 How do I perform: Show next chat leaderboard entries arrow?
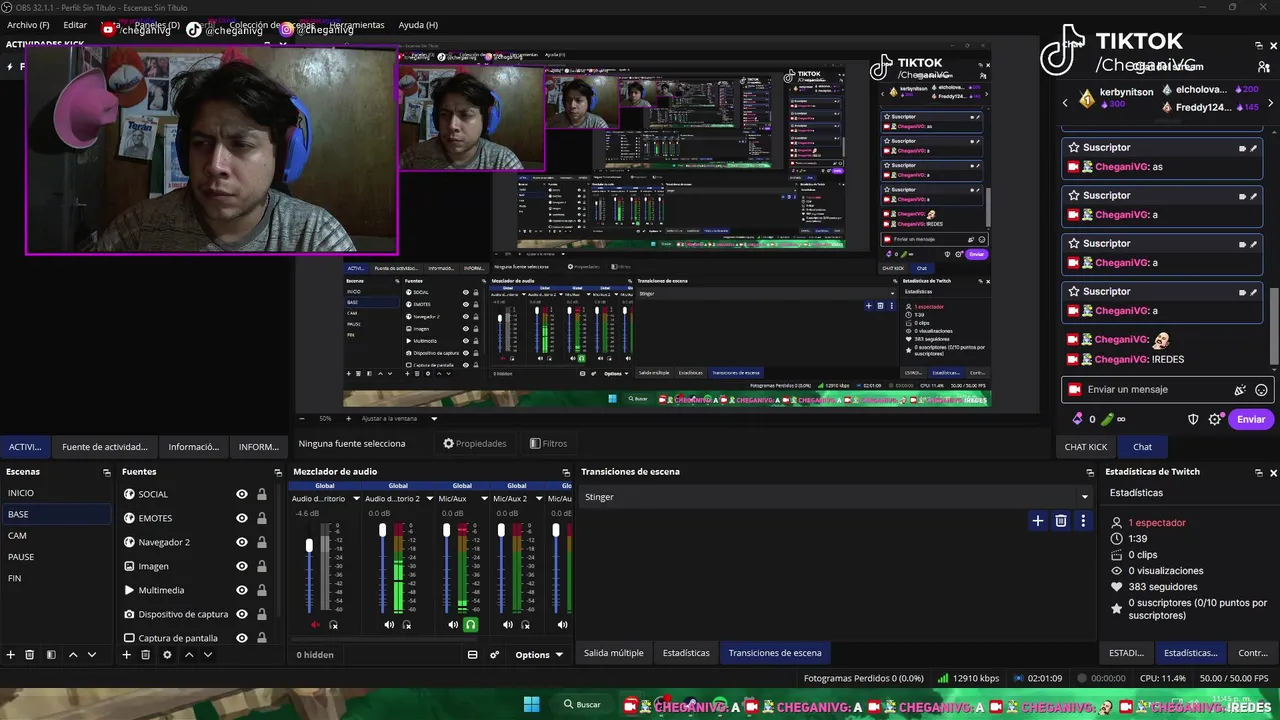click(1272, 101)
